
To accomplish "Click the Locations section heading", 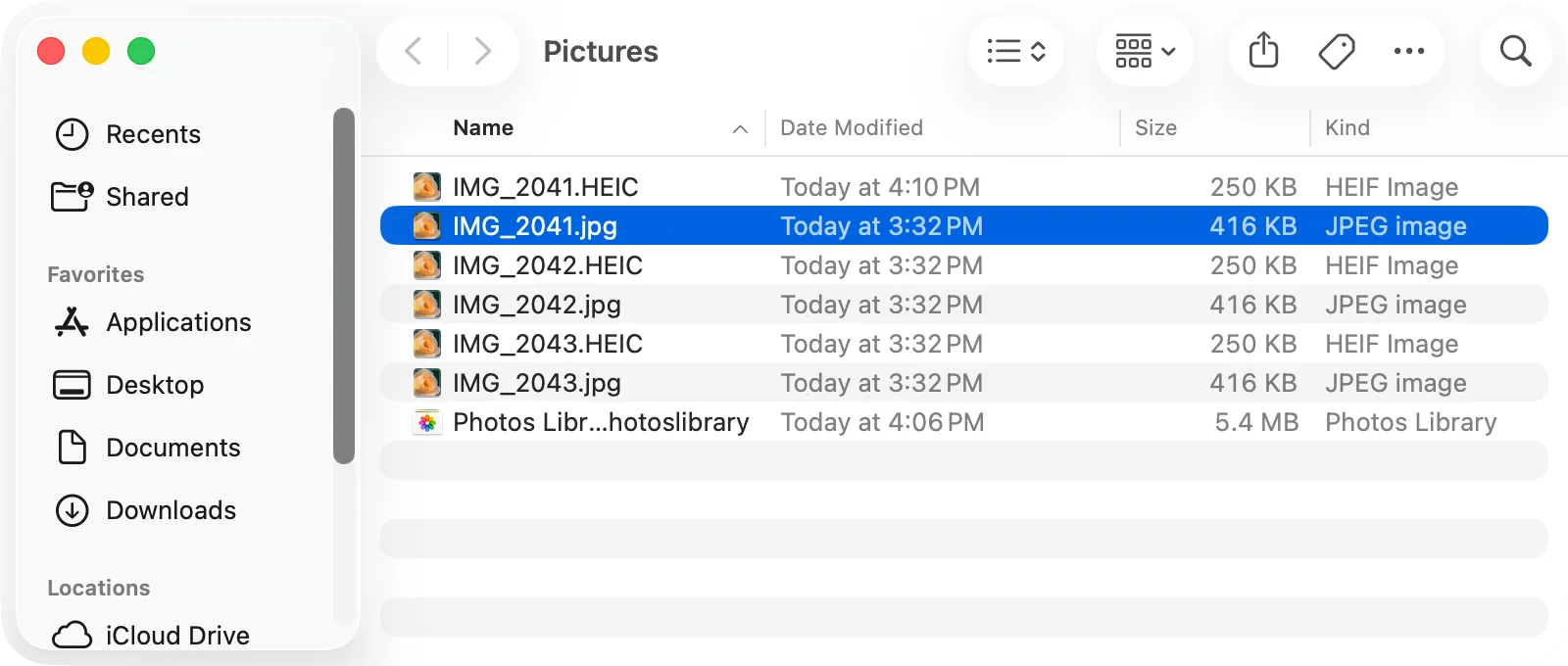I will click(99, 588).
